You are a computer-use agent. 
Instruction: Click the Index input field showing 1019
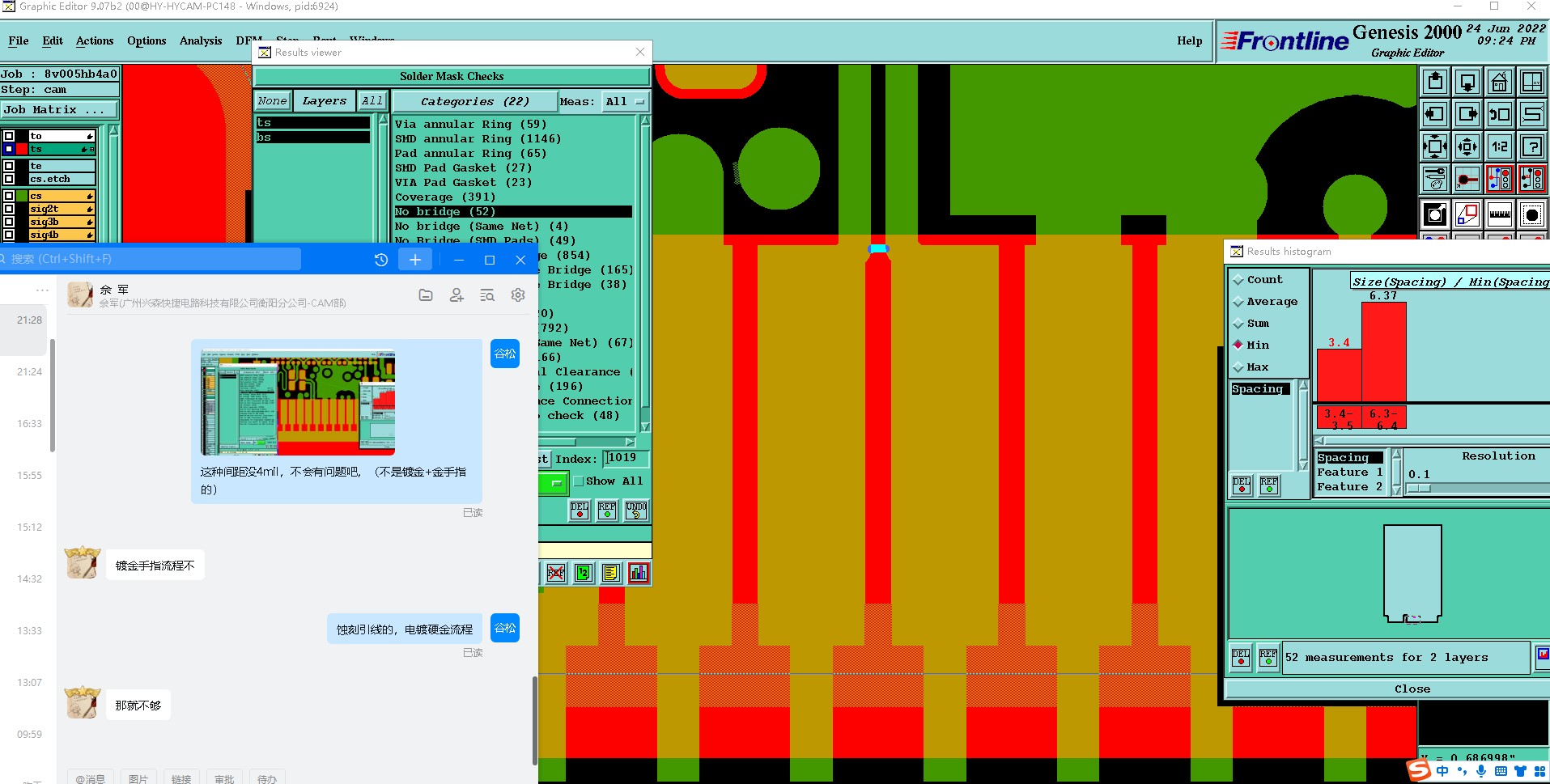tap(626, 458)
